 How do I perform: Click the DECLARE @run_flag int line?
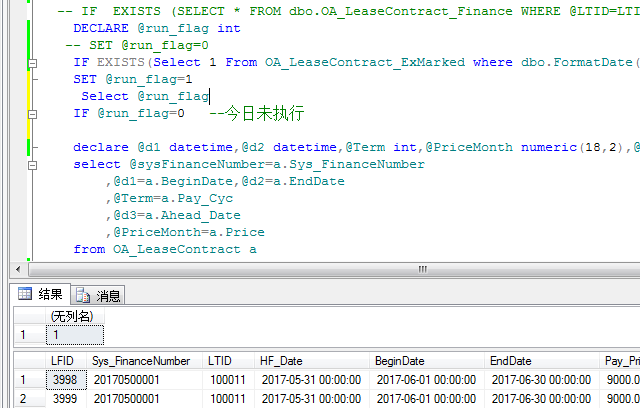tap(157, 28)
